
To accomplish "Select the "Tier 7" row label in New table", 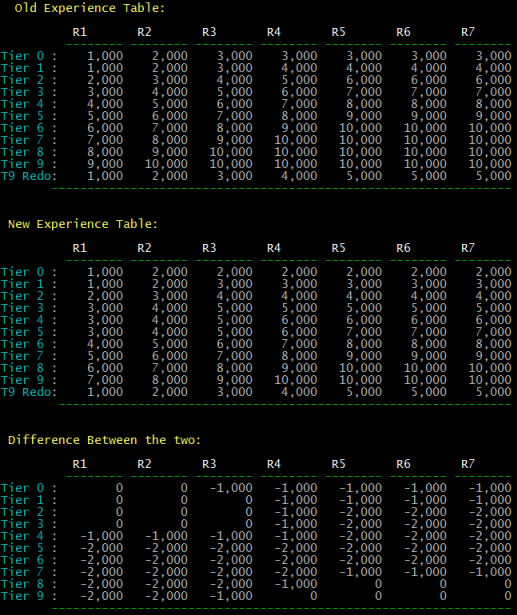I will click(22, 356).
